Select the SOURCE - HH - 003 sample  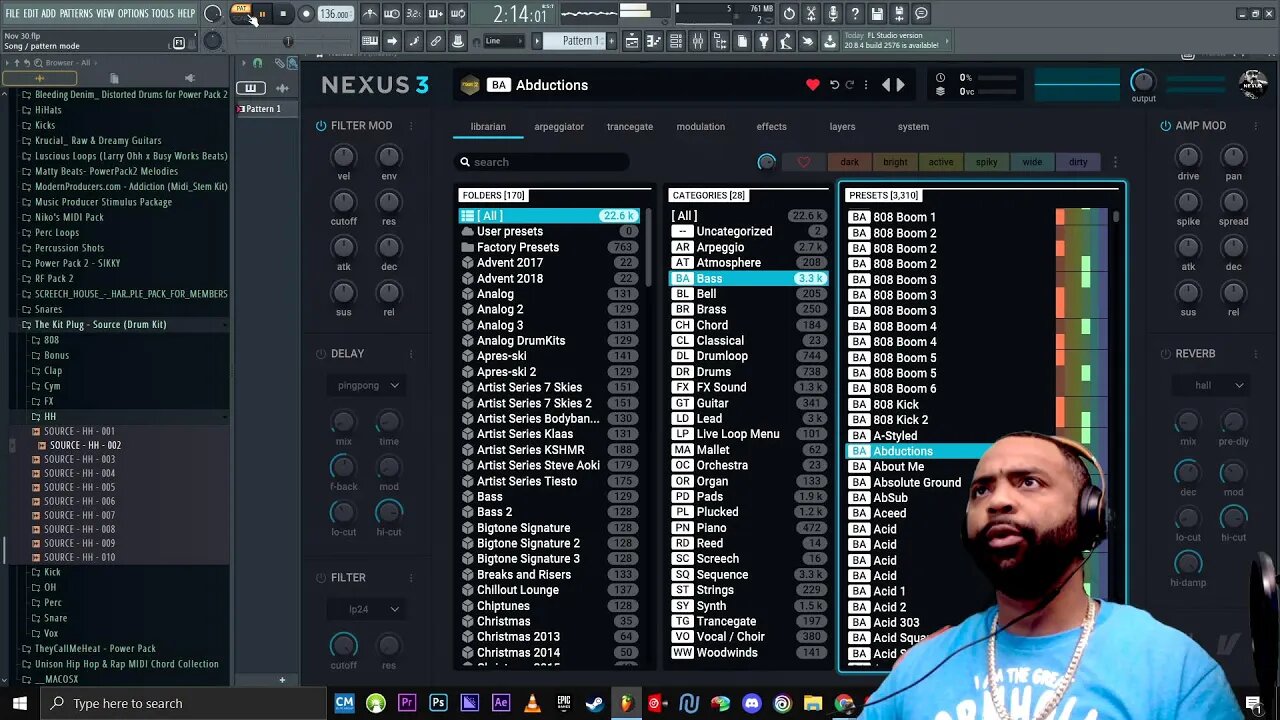pos(79,459)
